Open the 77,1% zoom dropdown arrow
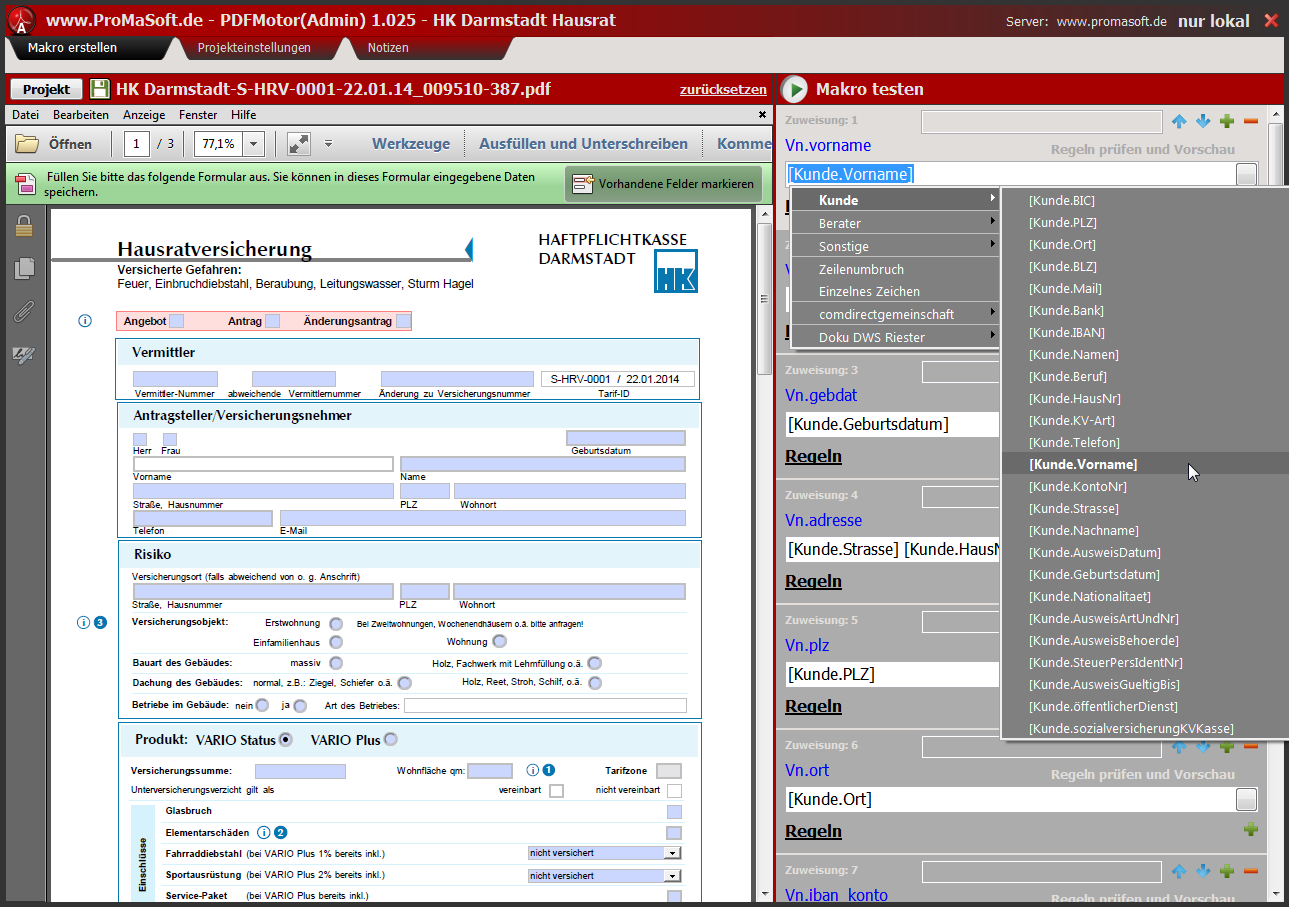Viewport: 1289px width, 907px height. (x=253, y=144)
